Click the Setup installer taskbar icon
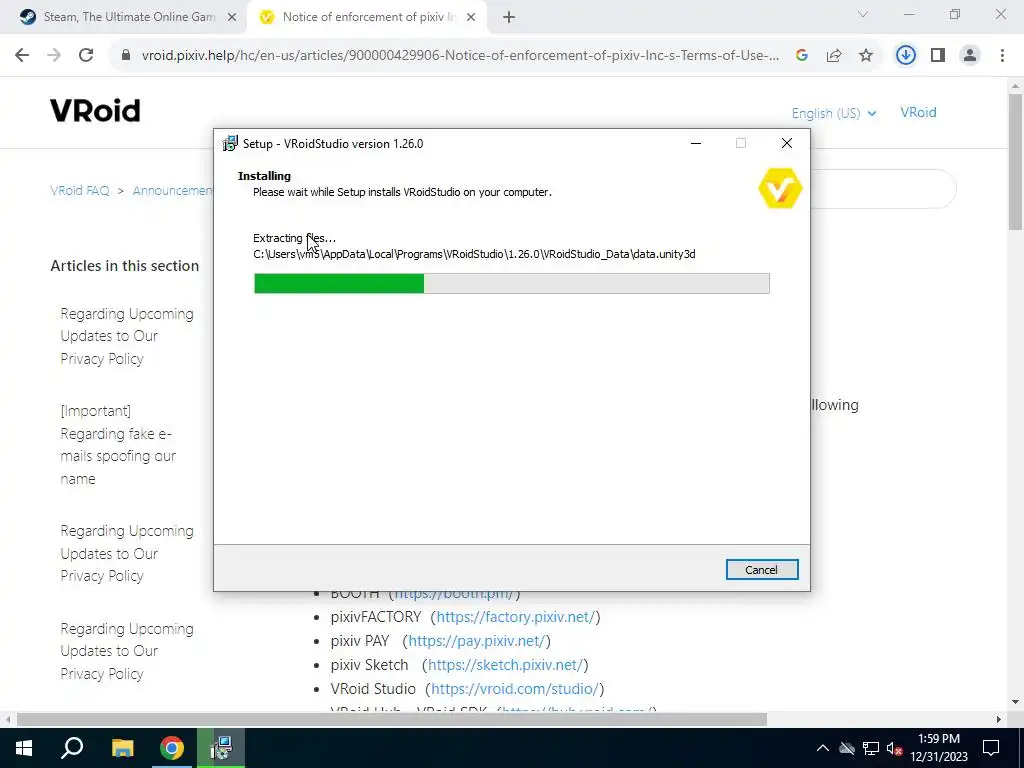1024x768 pixels. [221, 748]
